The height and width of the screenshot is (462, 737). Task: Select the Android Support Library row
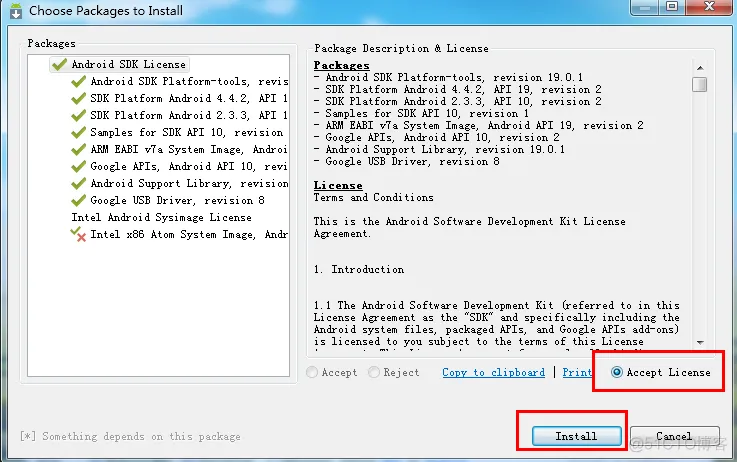180,183
